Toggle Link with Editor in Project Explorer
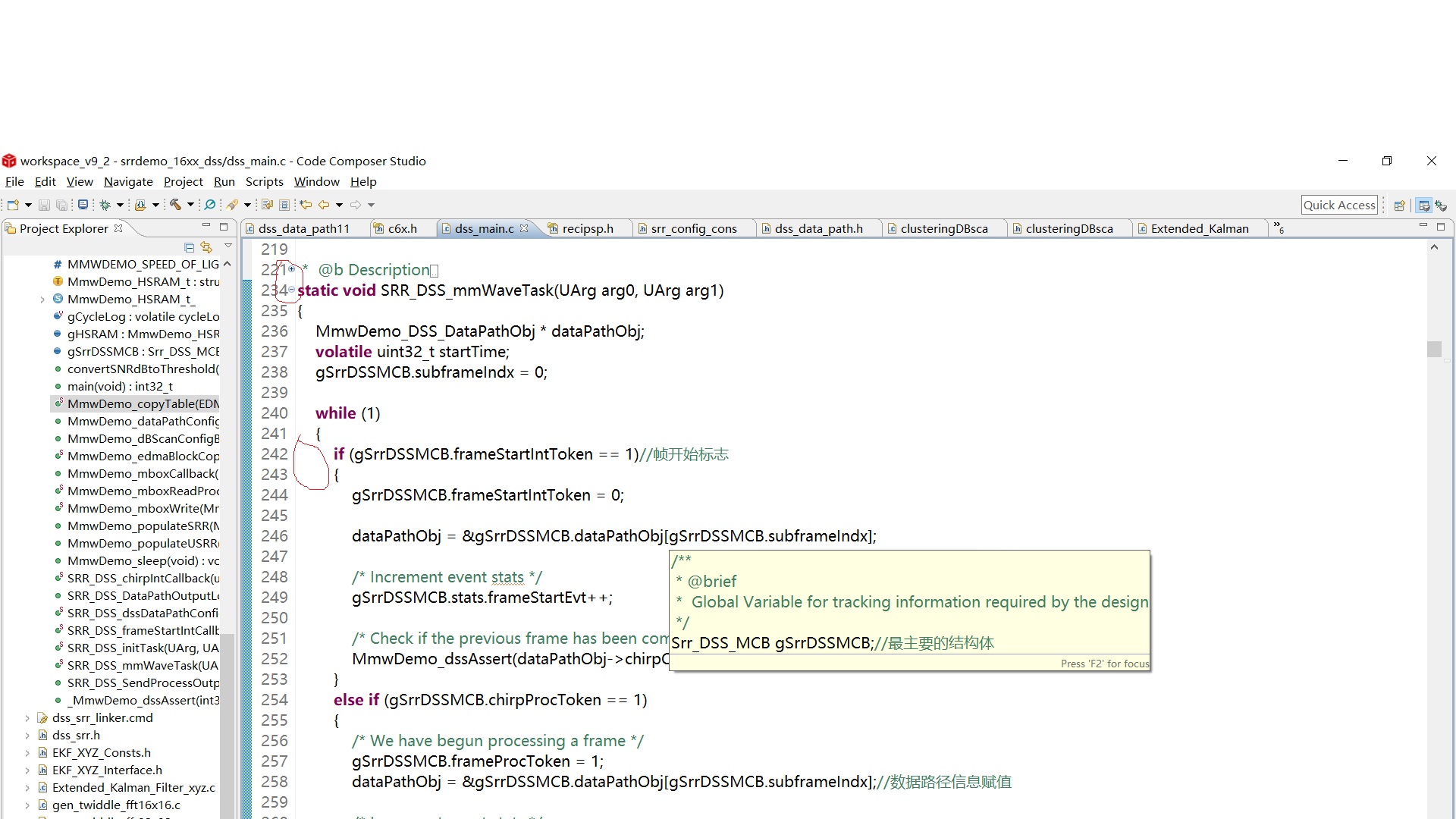Viewport: 1456px width, 819px height. pyautogui.click(x=206, y=247)
